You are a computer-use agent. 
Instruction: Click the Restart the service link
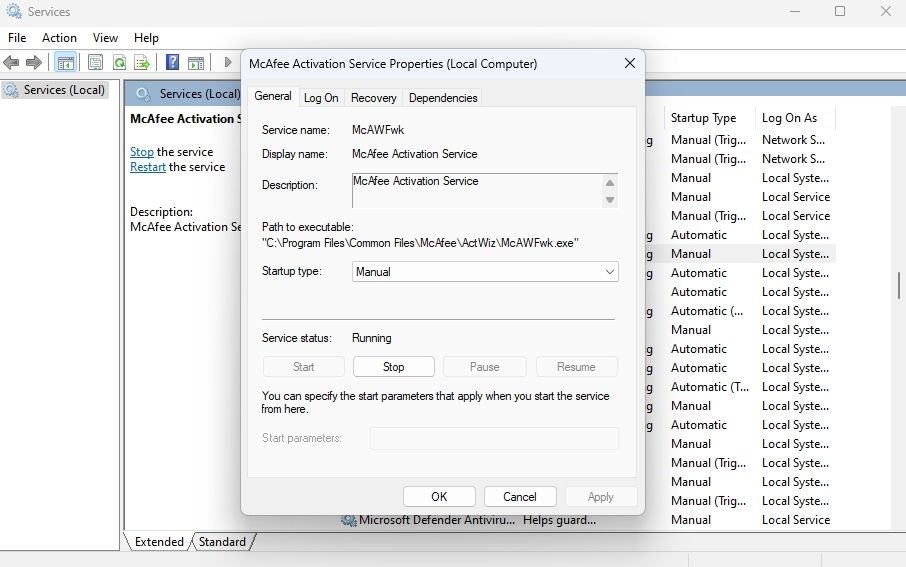pos(148,167)
